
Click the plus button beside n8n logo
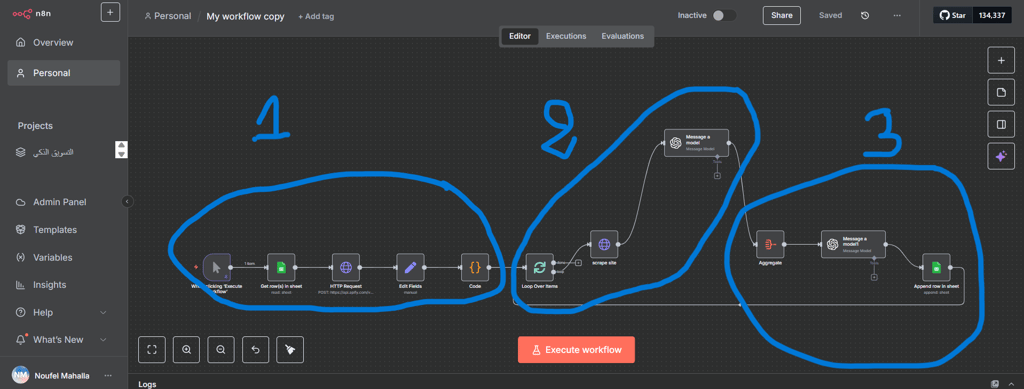pyautogui.click(x=110, y=12)
